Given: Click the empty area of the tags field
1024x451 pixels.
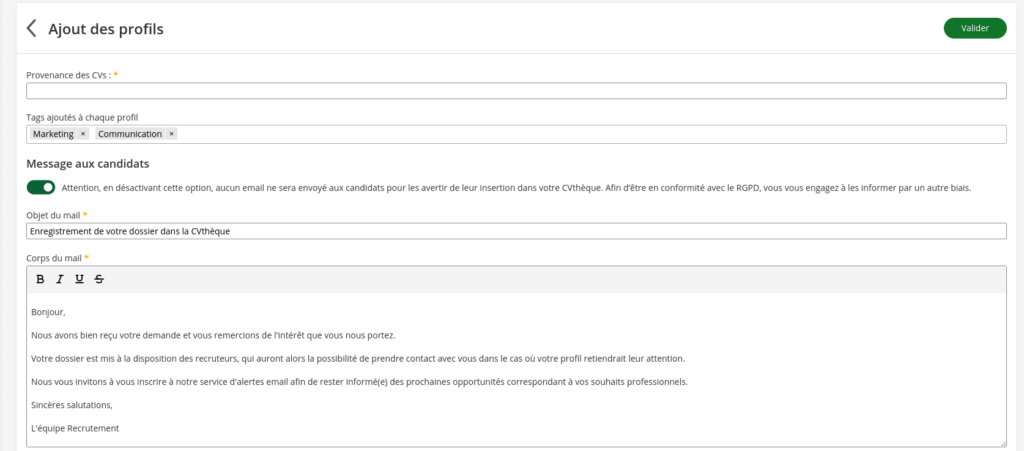Looking at the screenshot, I should [590, 134].
